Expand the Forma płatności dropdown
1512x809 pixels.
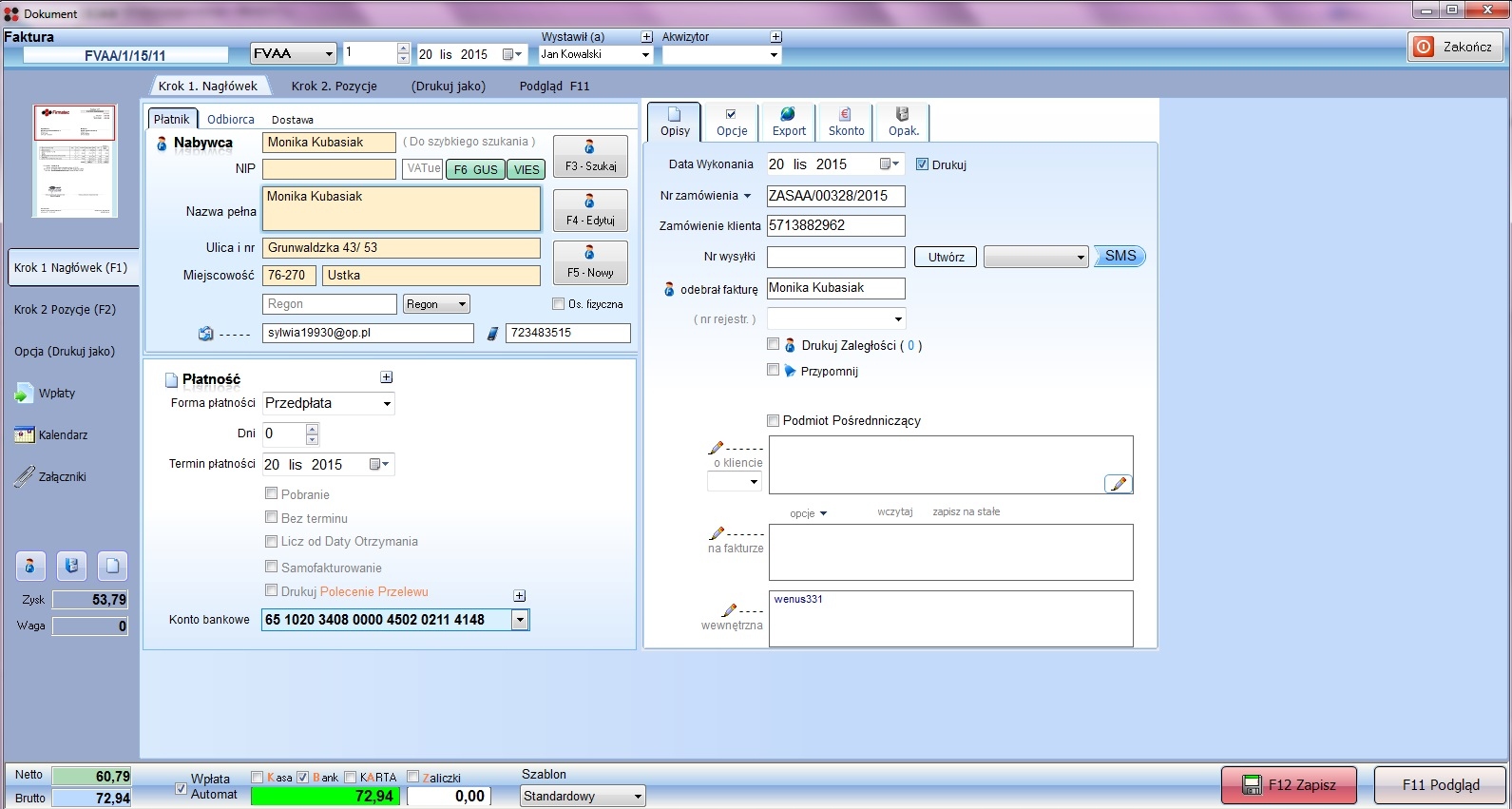(387, 404)
